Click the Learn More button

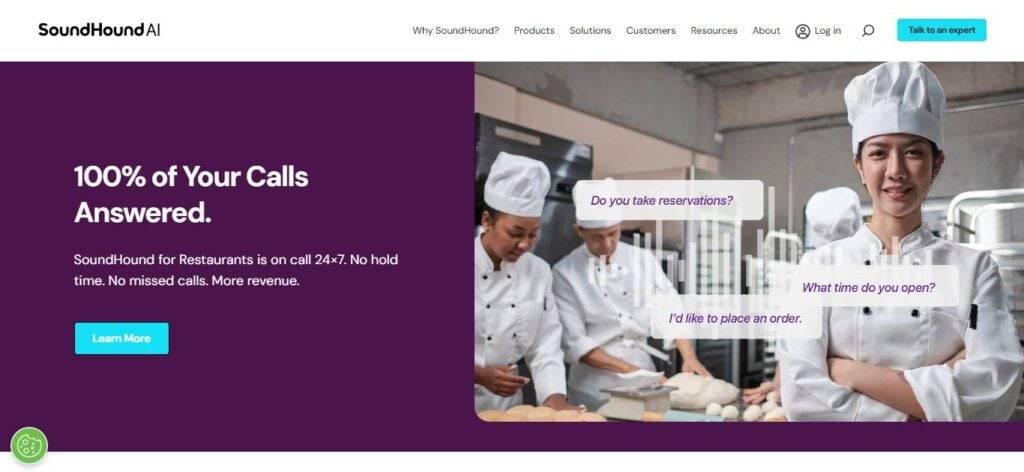[x=121, y=338]
